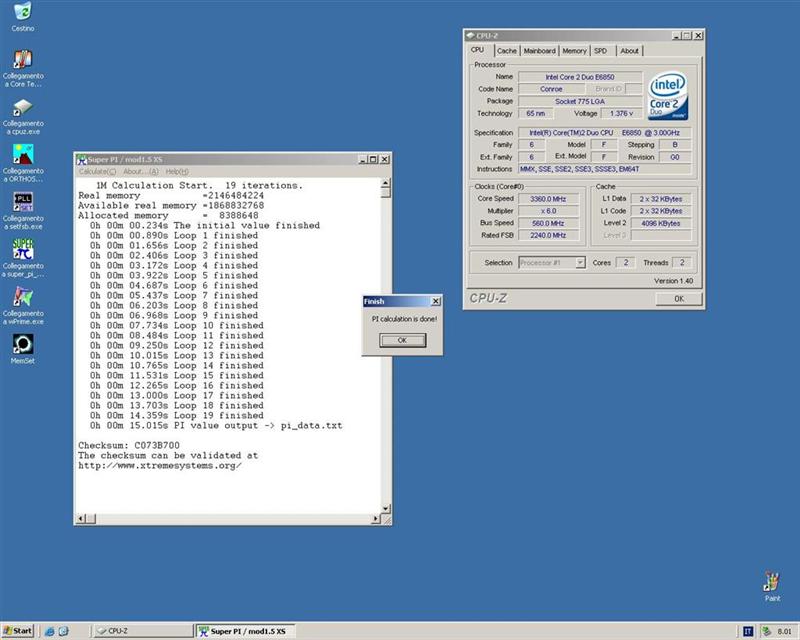Click the Name field showing Intel Core 2 Duo E6850
This screenshot has height=640, width=800.
(x=580, y=77)
